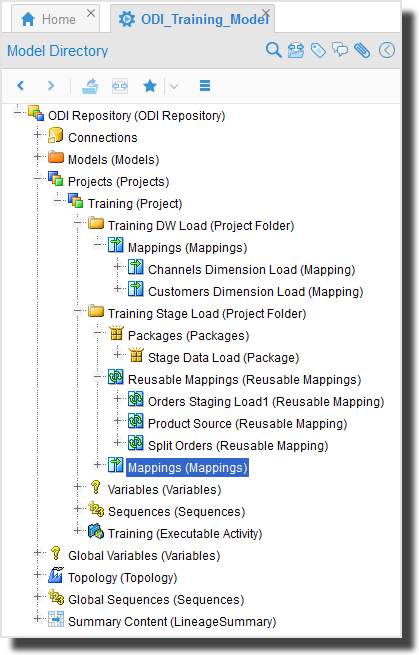This screenshot has height=655, width=419.
Task: Expand the Connections tree node
Action: pos(37,135)
